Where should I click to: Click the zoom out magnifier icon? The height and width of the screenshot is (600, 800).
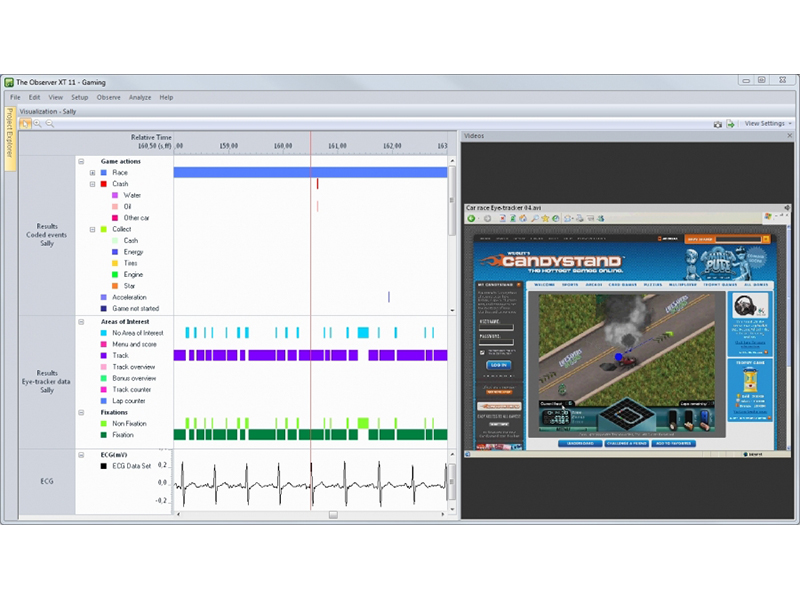49,124
